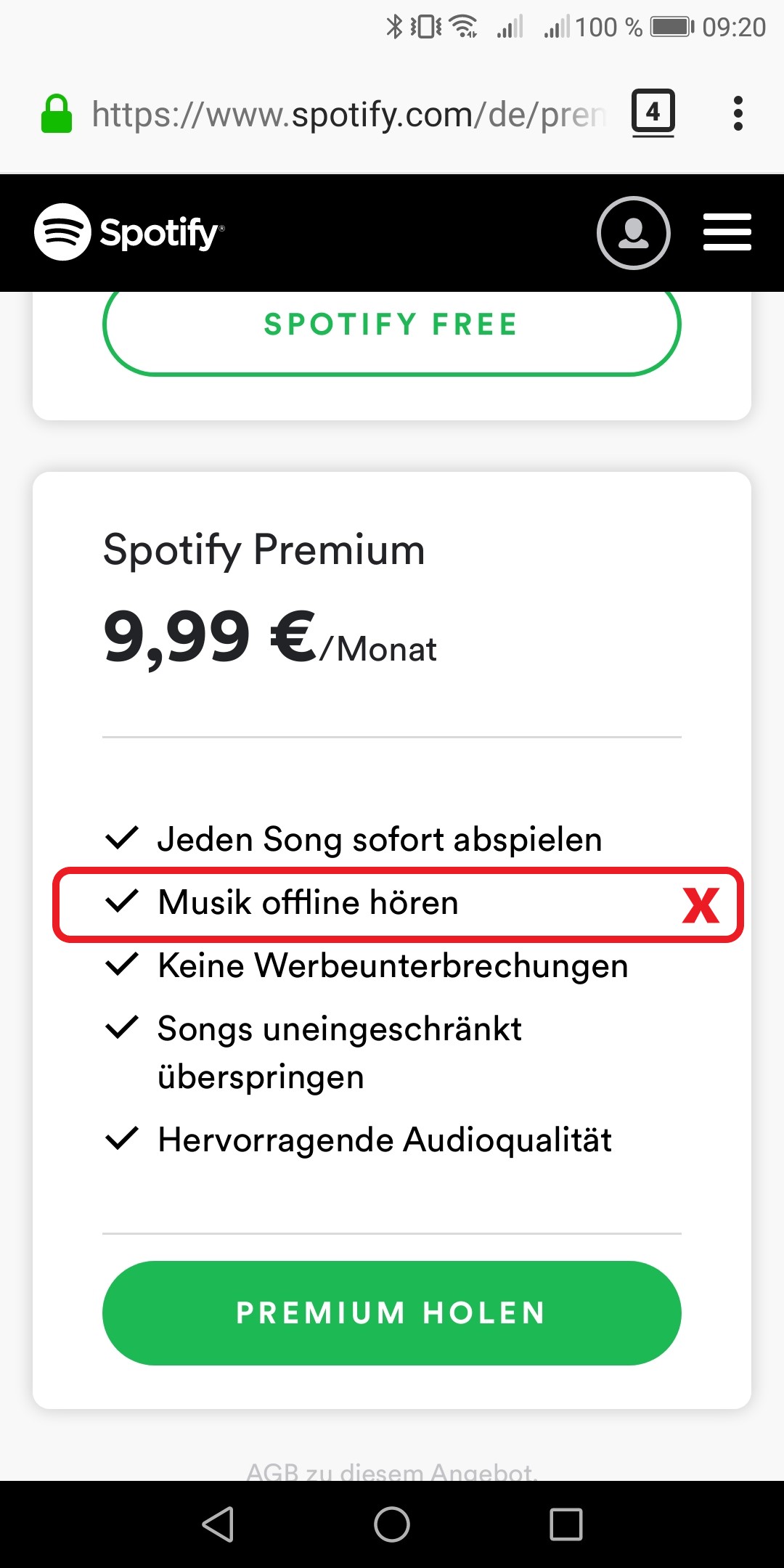Screen dimensions: 784x1568
Task: Tap the battery icon in status bar
Action: (671, 28)
